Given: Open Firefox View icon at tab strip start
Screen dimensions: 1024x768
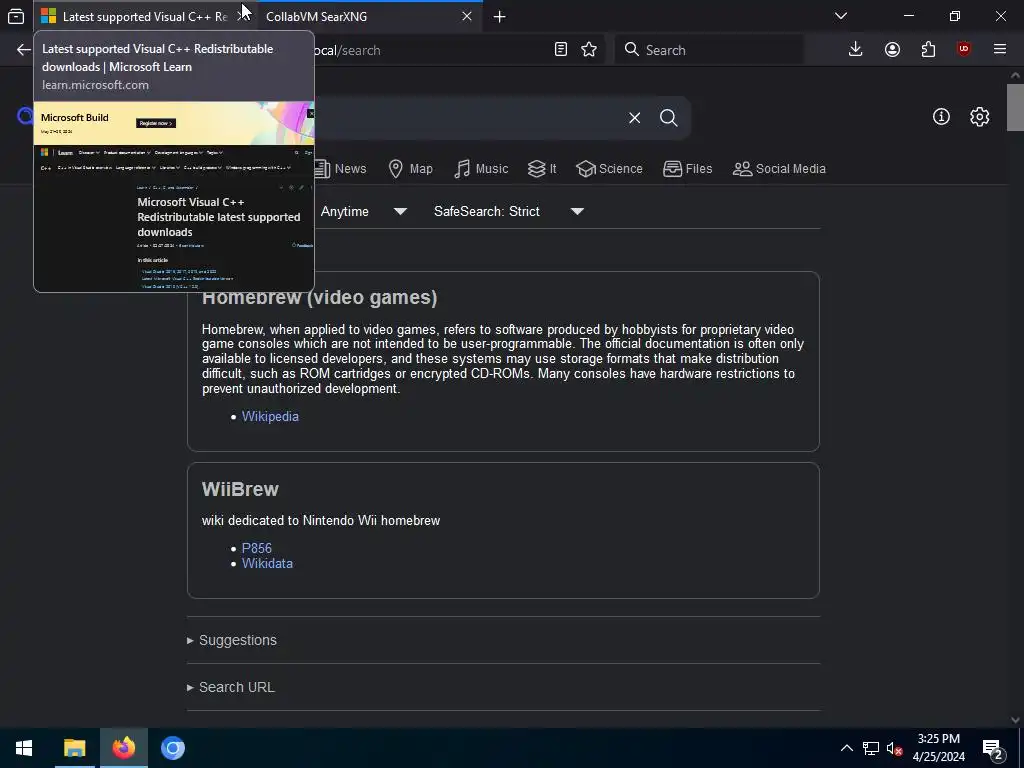Looking at the screenshot, I should (16, 16).
